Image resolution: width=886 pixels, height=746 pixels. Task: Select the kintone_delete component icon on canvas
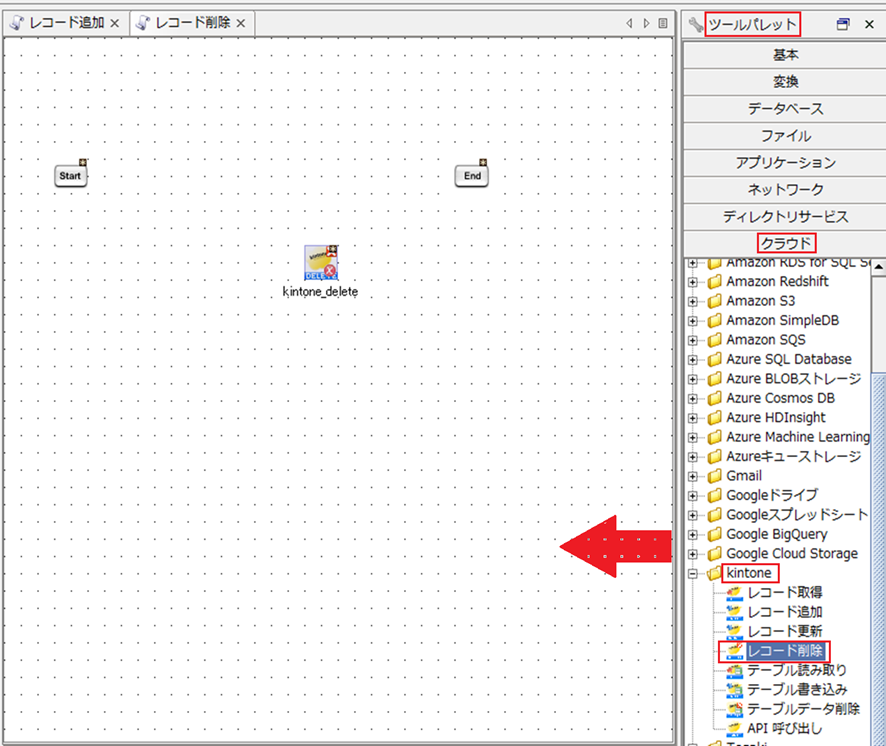[320, 263]
